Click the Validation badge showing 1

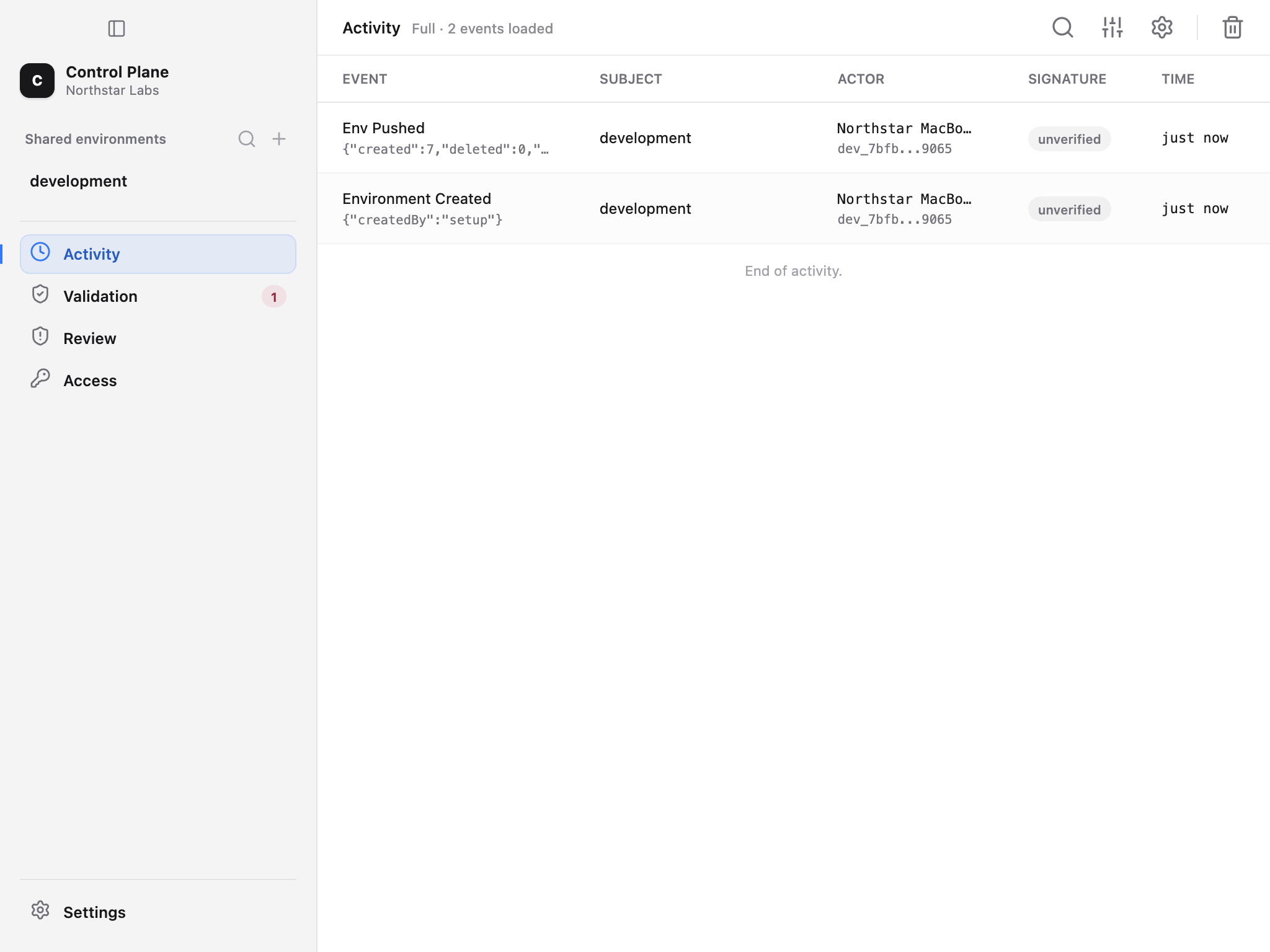pos(274,297)
